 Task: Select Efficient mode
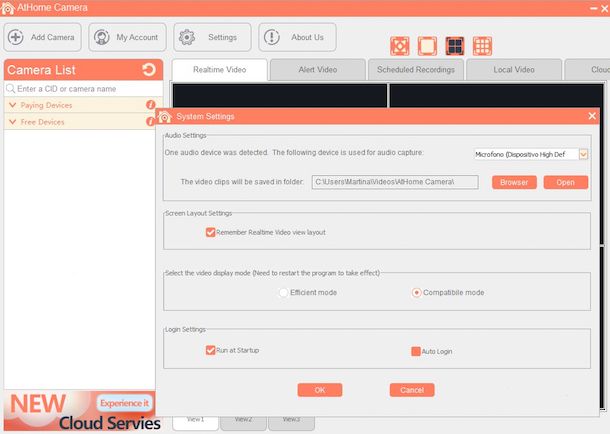click(x=284, y=292)
